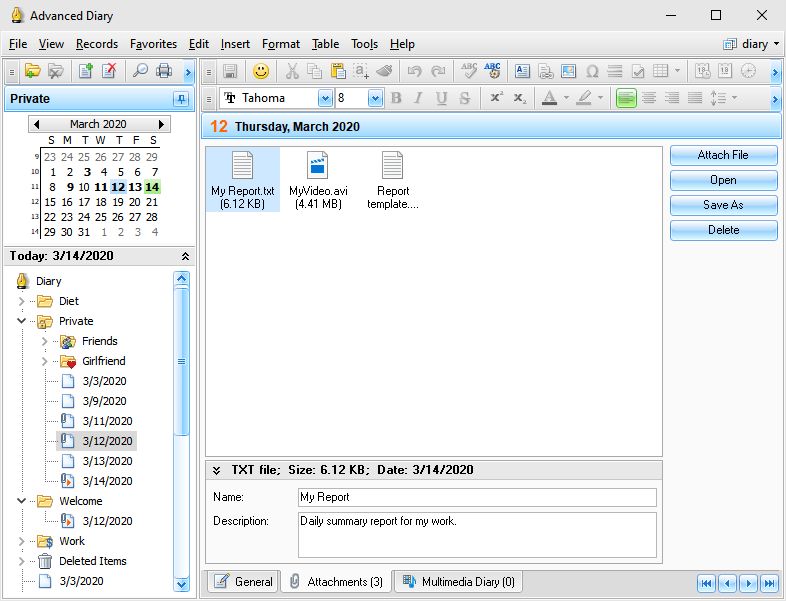Click the save diskette icon
The height and width of the screenshot is (601, 786).
click(230, 71)
